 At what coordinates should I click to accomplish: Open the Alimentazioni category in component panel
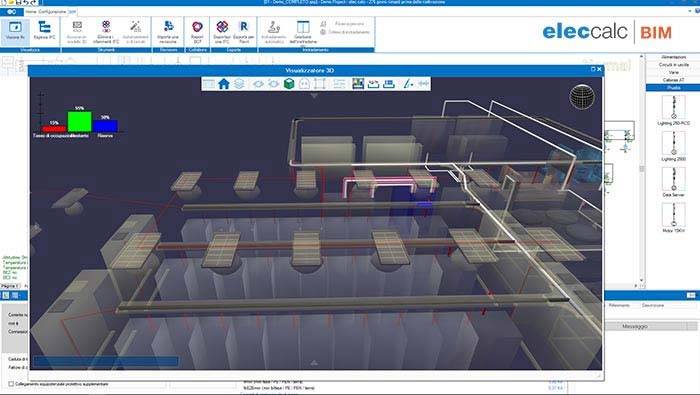point(673,58)
